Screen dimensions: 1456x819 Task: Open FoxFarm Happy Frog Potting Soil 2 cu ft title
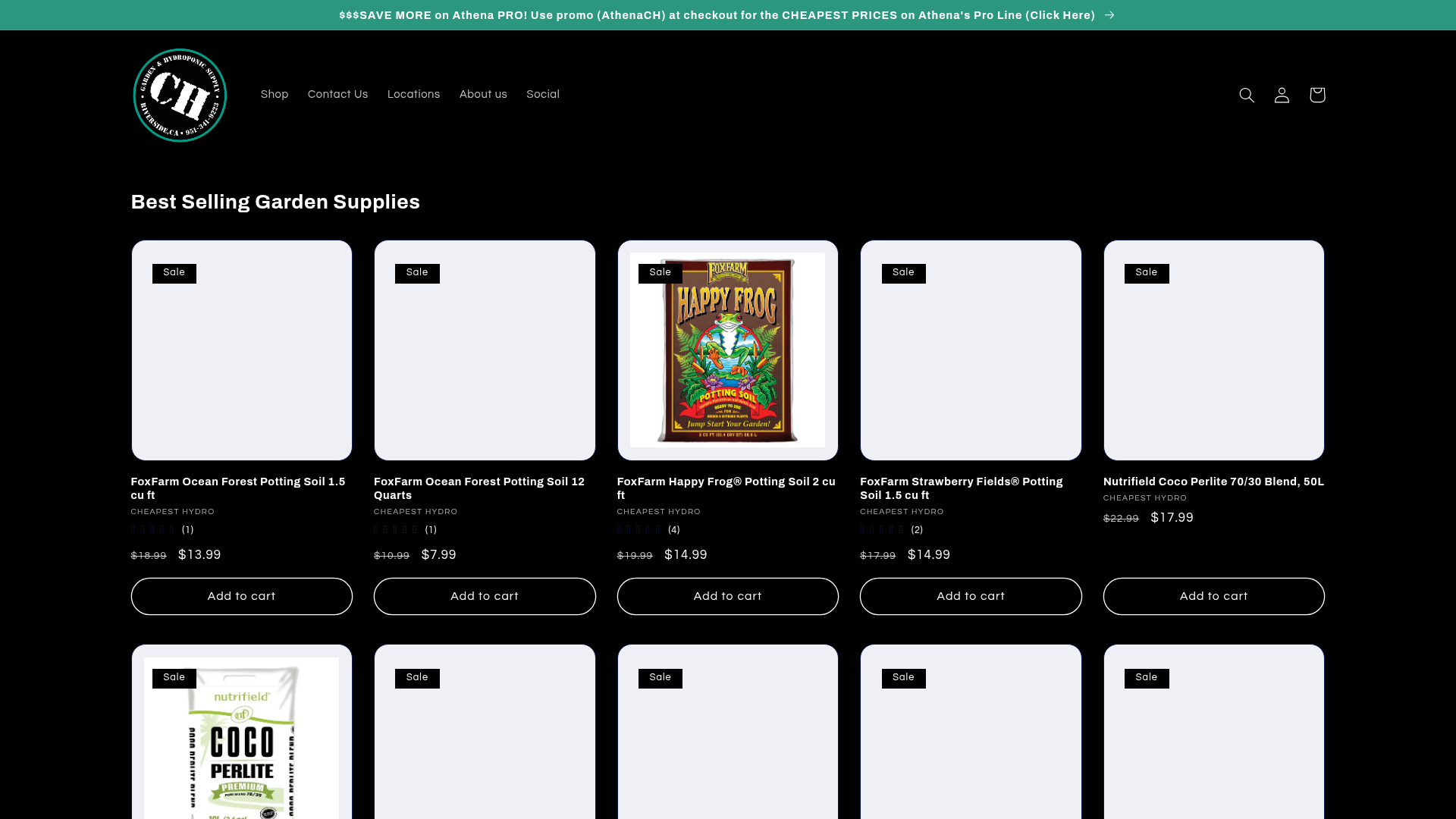coord(726,488)
